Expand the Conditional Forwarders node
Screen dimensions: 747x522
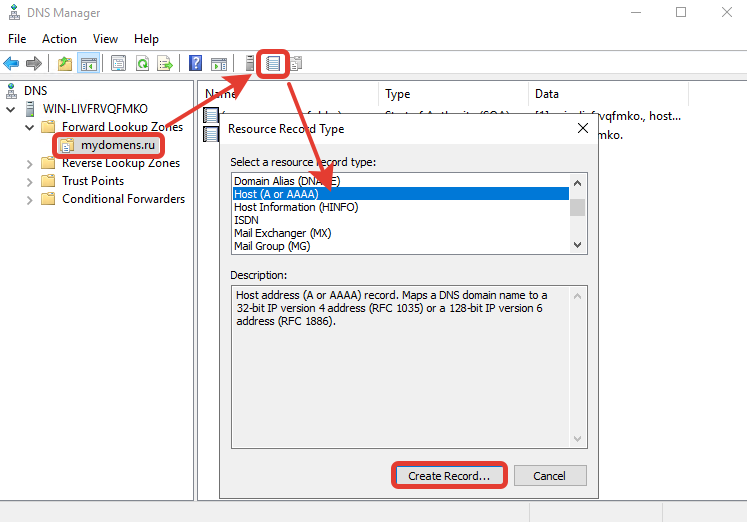(x=30, y=200)
